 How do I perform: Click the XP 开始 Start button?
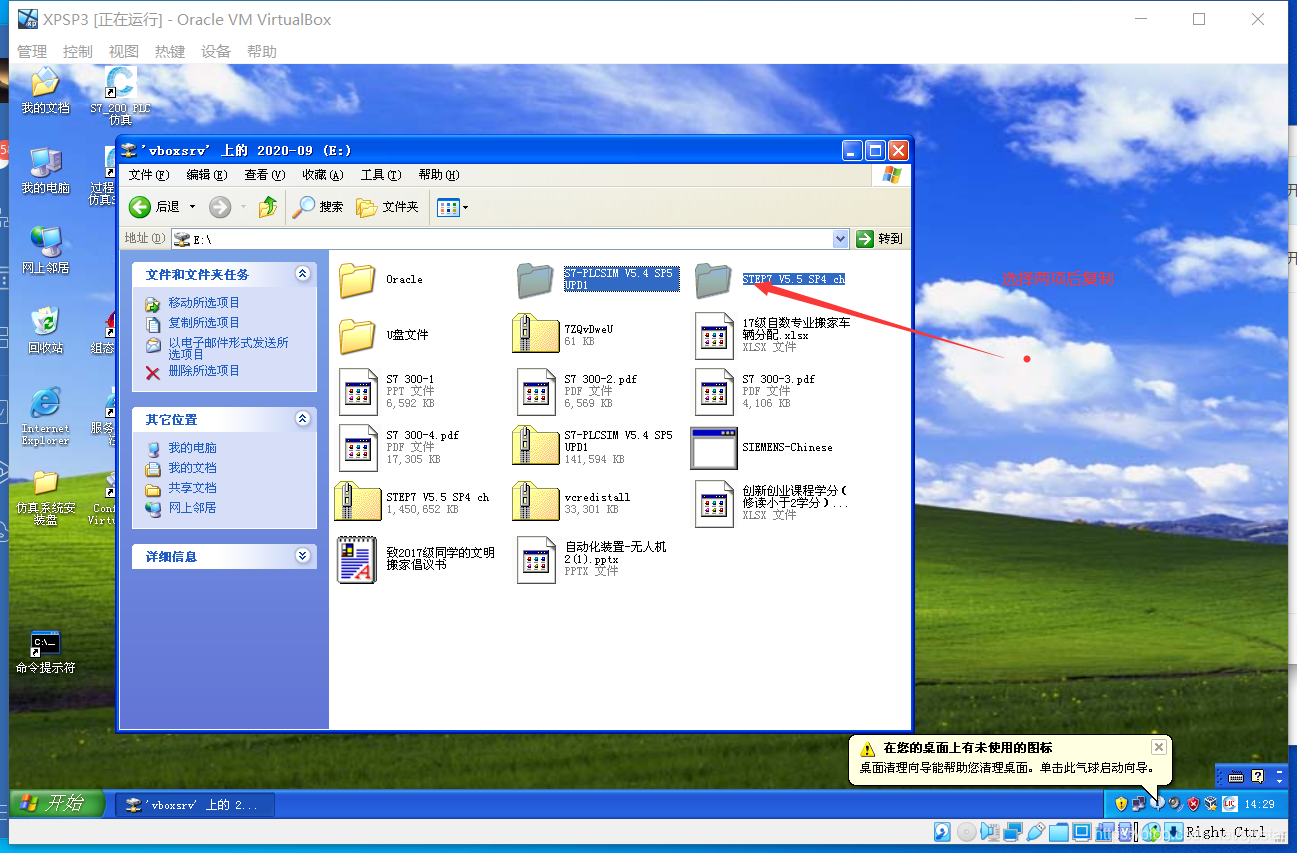coord(58,803)
